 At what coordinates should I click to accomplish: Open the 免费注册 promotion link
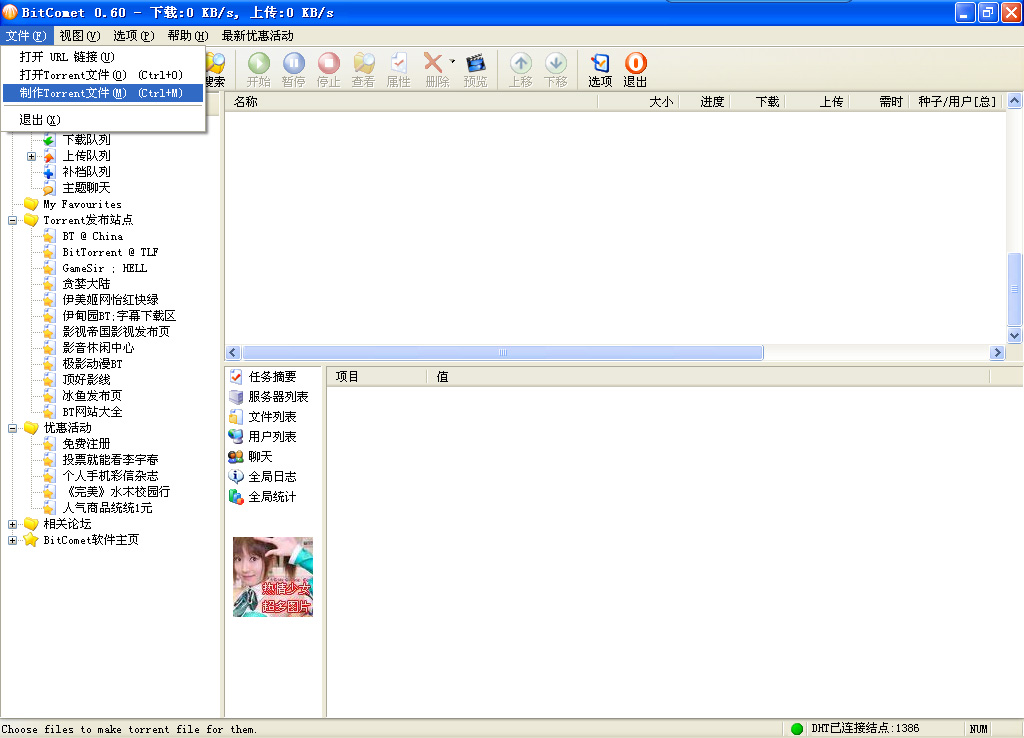(86, 444)
